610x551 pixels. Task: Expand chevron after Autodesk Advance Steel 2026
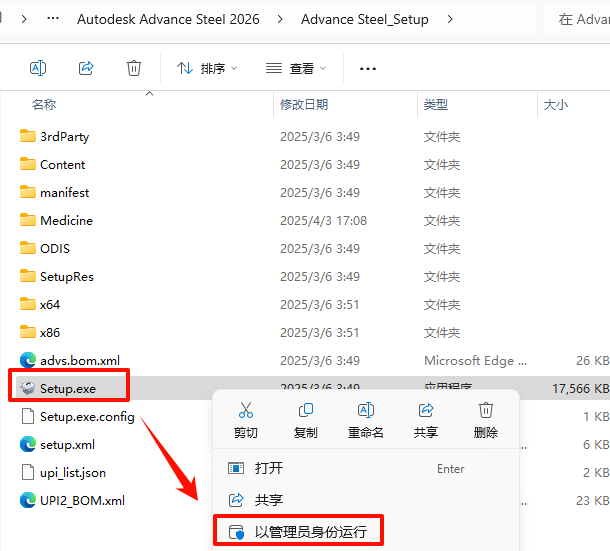point(280,19)
